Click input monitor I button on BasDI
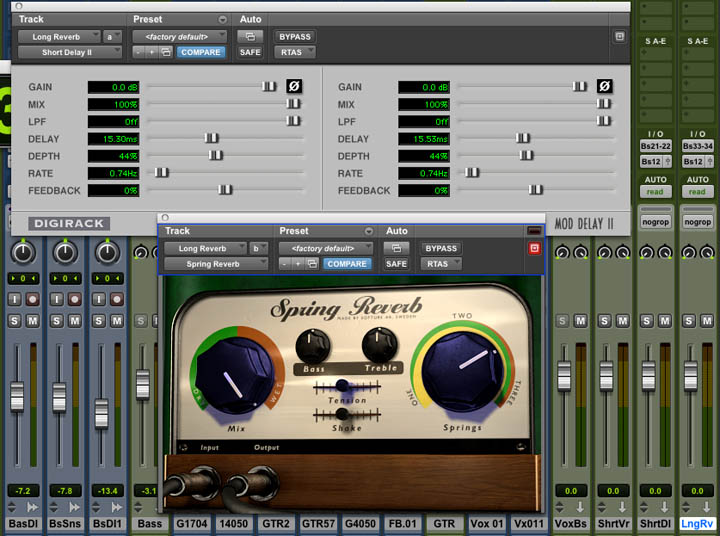720x536 pixels. click(15, 299)
